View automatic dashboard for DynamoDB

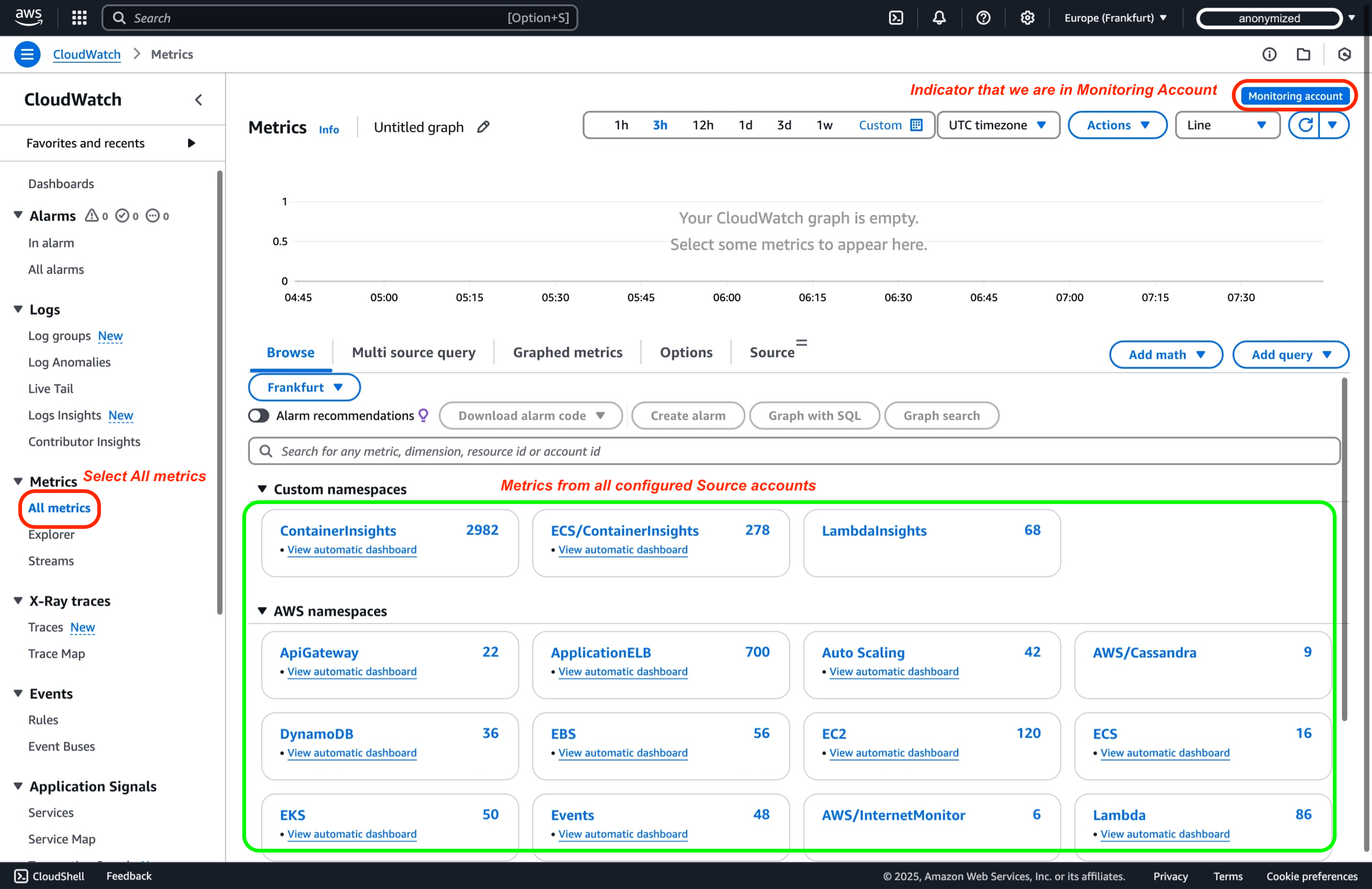352,753
